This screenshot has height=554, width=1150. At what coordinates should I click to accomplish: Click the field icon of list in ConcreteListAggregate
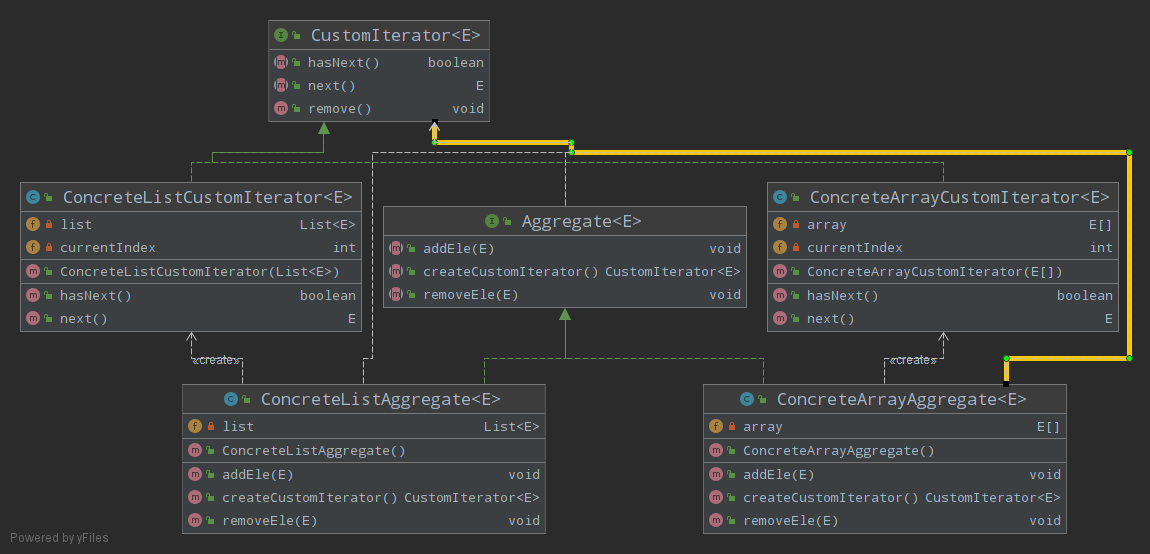coord(194,426)
